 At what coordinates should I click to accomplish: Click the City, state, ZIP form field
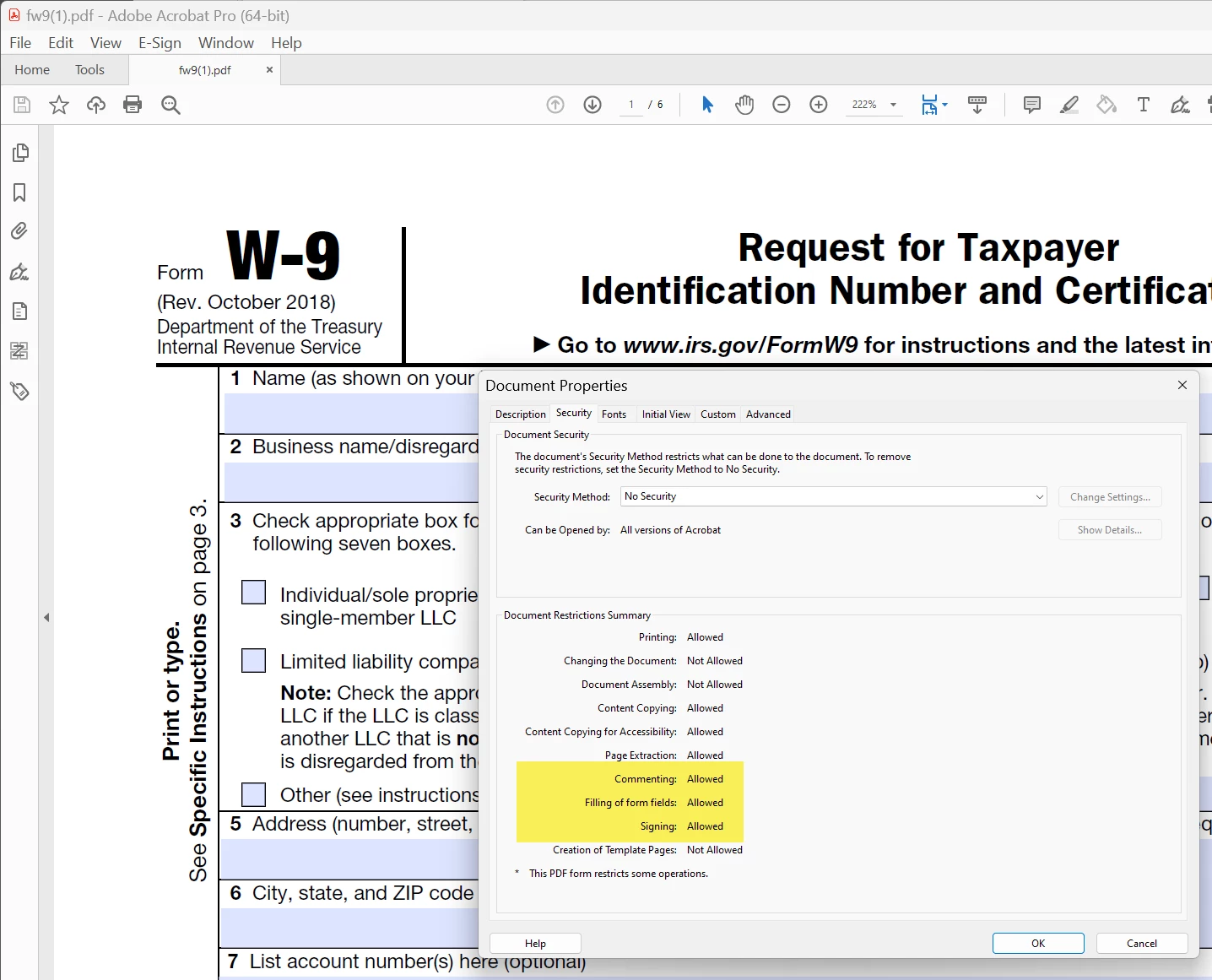tap(350, 927)
